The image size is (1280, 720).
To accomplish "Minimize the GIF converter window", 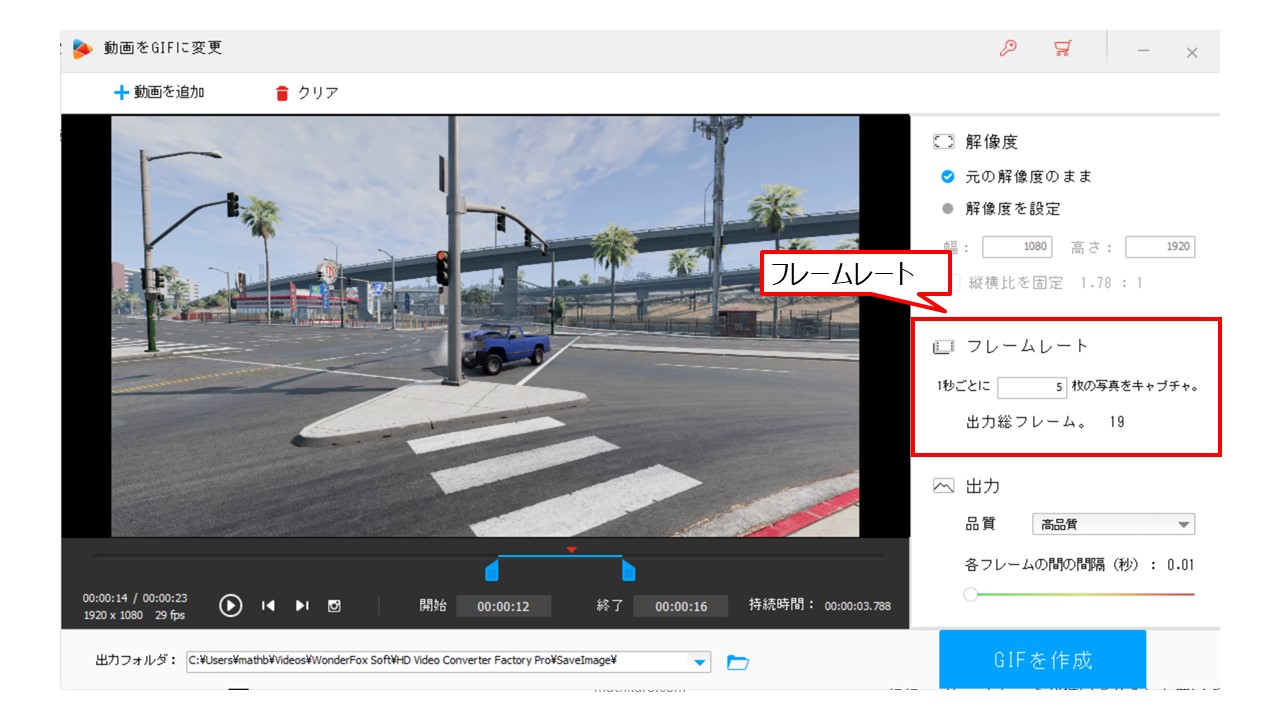I will [1143, 52].
